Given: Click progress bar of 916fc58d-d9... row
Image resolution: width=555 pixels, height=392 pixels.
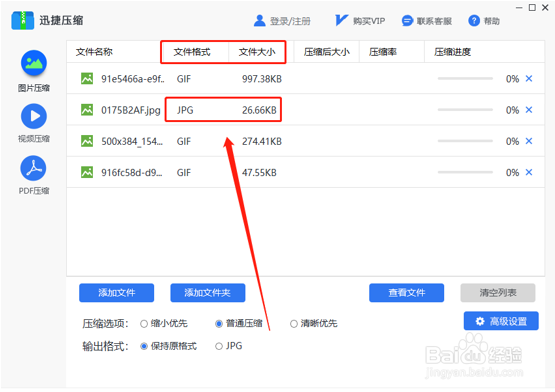Looking at the screenshot, I should 465,172.
